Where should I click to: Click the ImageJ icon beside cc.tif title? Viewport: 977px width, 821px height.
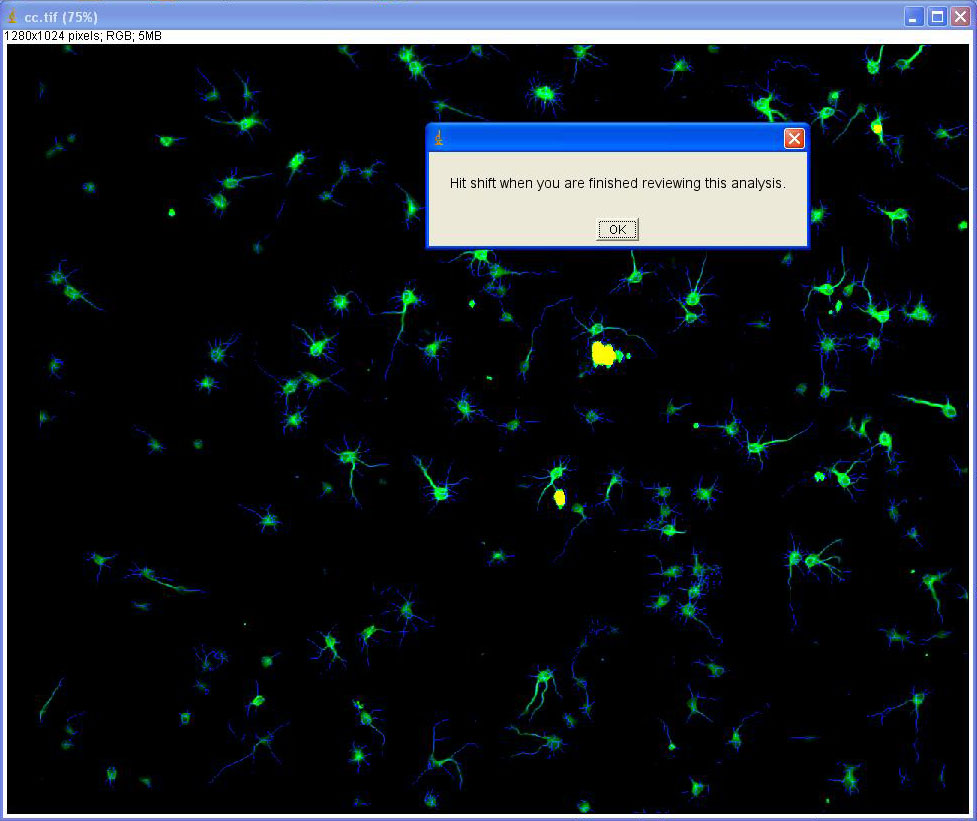(13, 17)
